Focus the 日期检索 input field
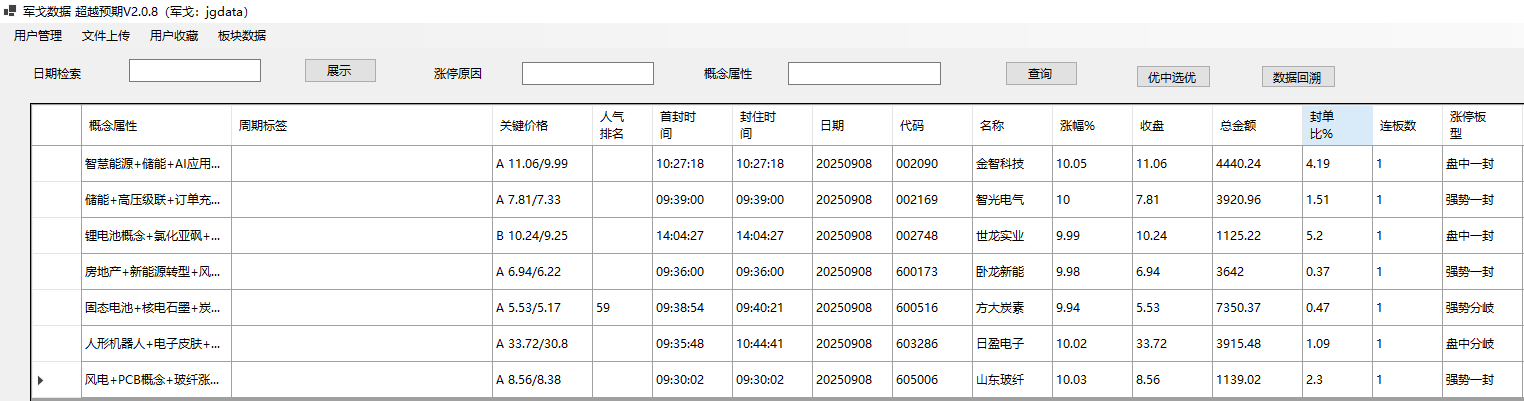Screen dimensions: 1524x401 click(x=195, y=71)
